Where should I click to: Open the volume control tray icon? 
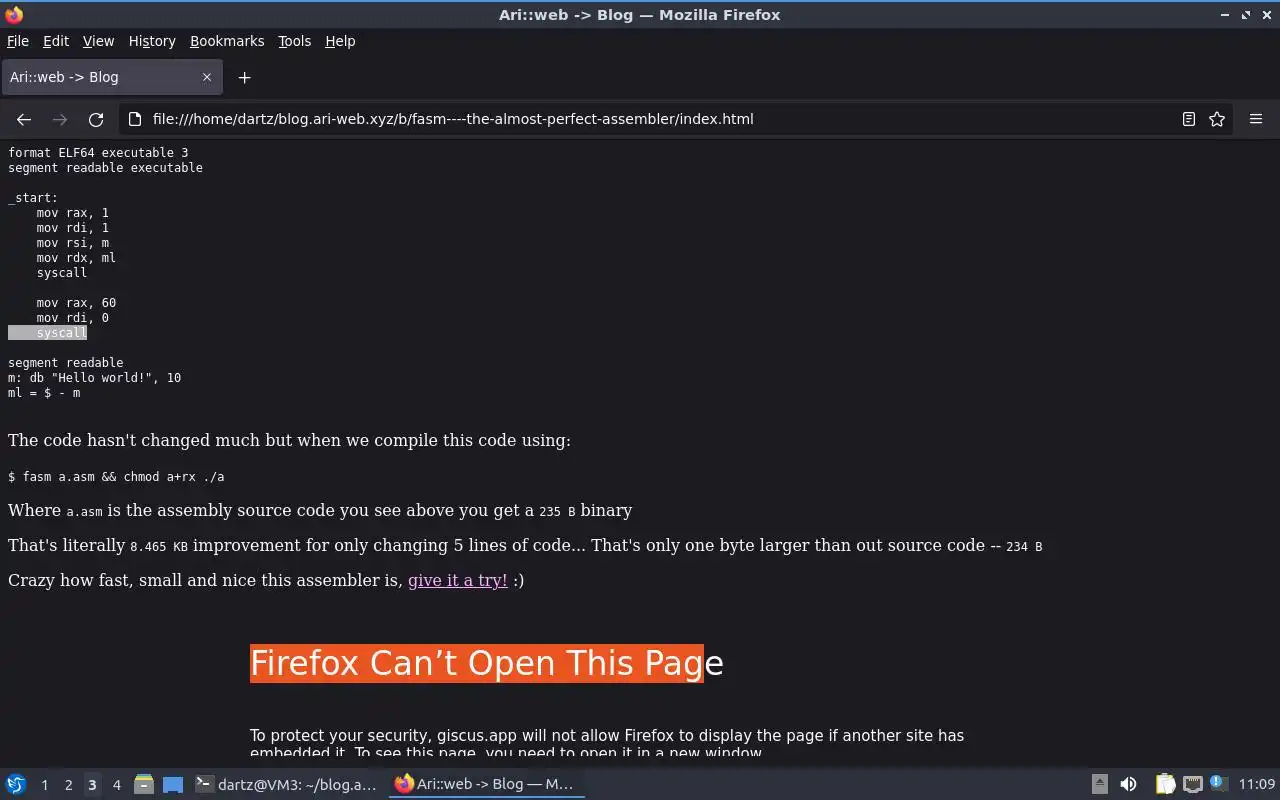(1128, 784)
